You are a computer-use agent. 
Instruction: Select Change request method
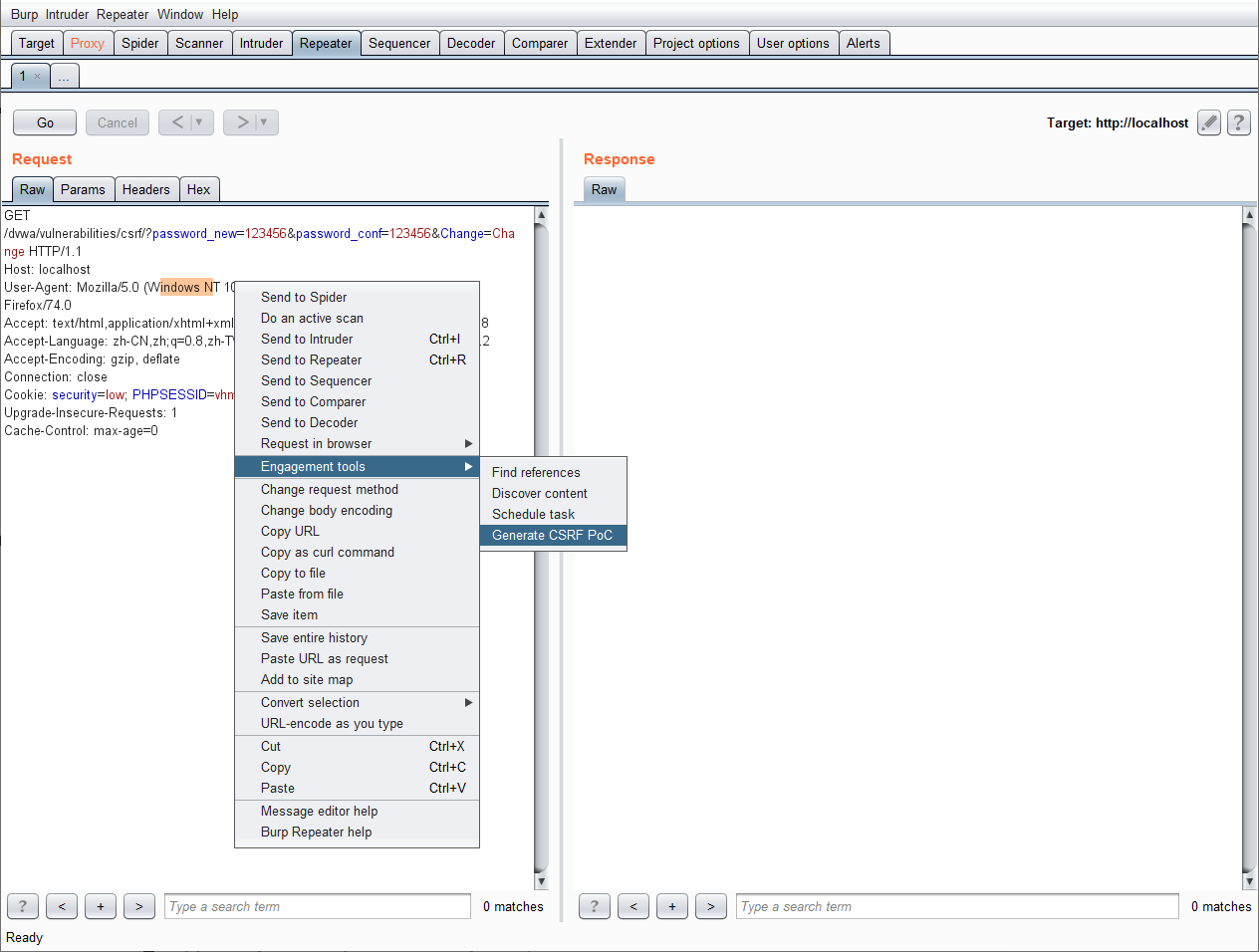tap(357, 490)
